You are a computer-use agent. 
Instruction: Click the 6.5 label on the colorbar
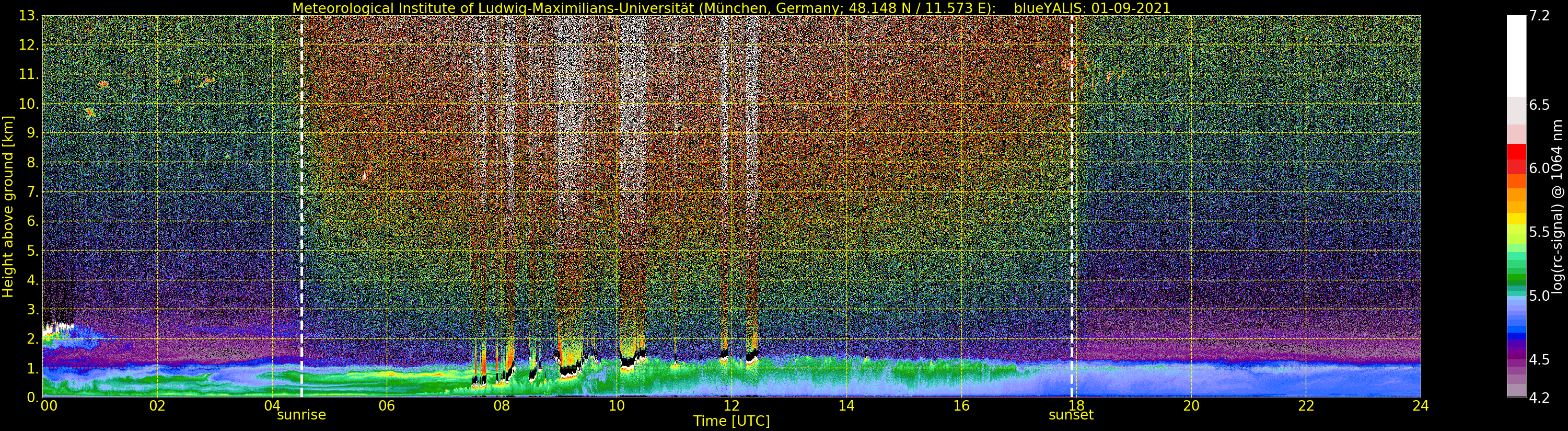point(1539,105)
